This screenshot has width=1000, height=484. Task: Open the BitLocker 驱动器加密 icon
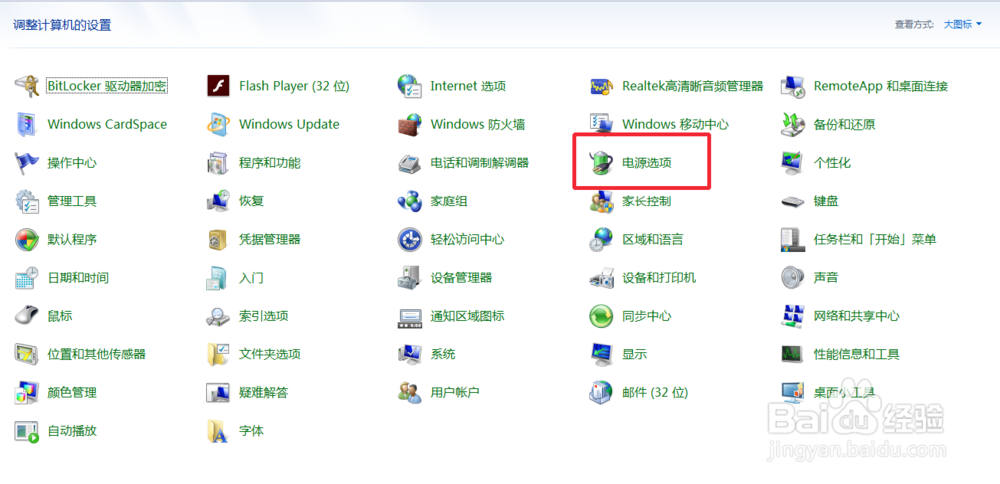coord(27,86)
